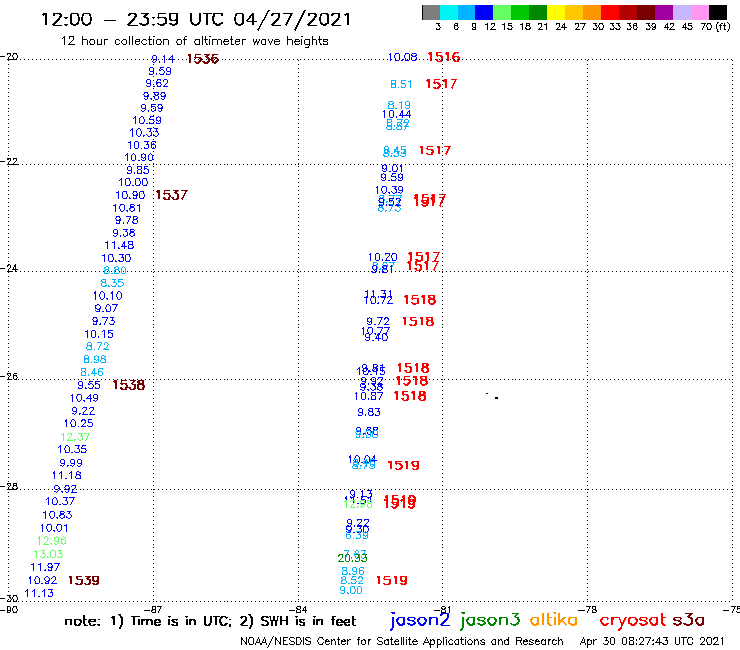Click the yellow swatch in the color scale
Screen dimensions: 740x650
pyautogui.click(x=555, y=12)
